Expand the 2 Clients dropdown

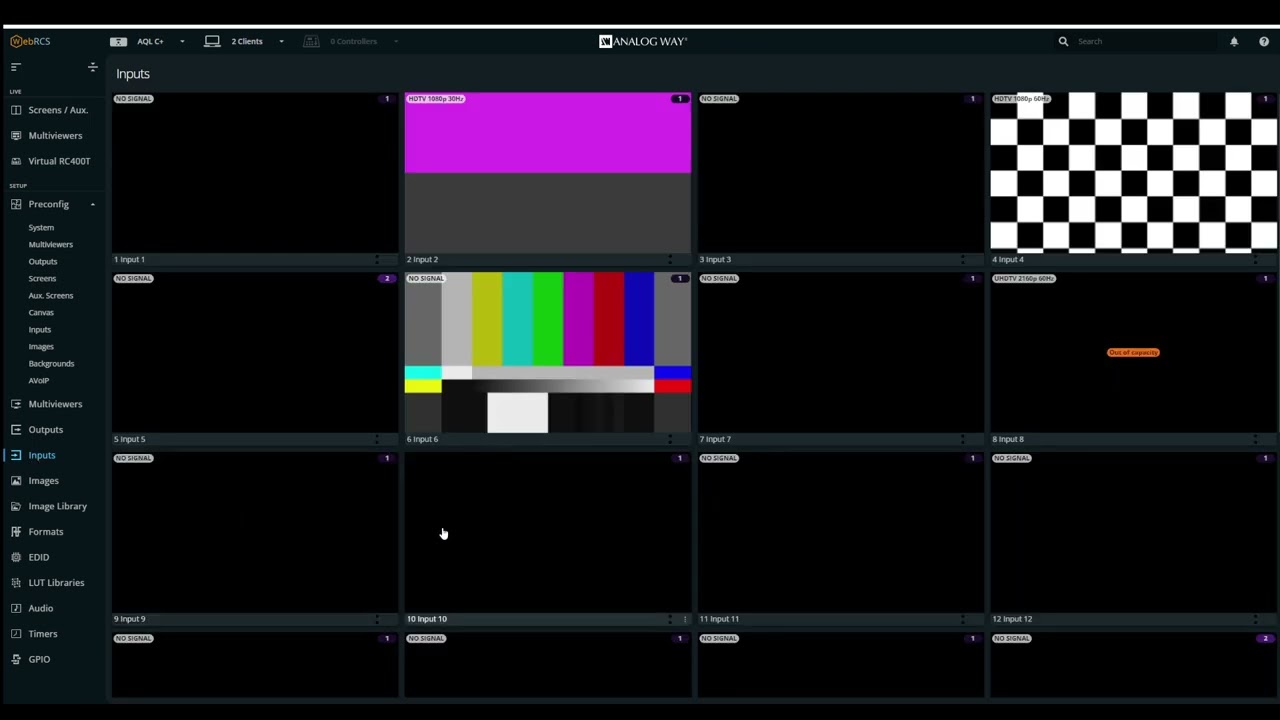tap(281, 41)
